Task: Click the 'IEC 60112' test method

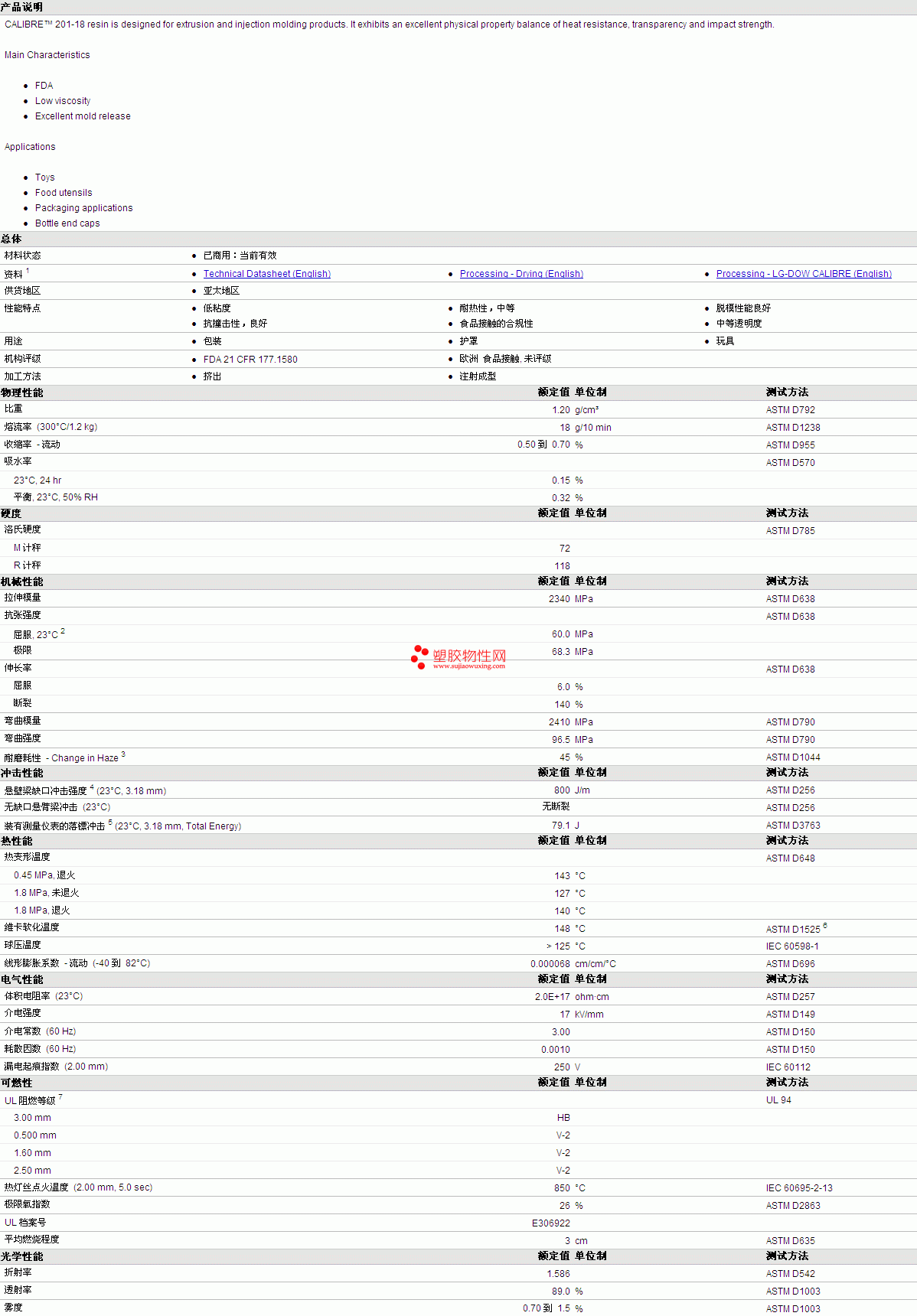Action: [788, 1067]
